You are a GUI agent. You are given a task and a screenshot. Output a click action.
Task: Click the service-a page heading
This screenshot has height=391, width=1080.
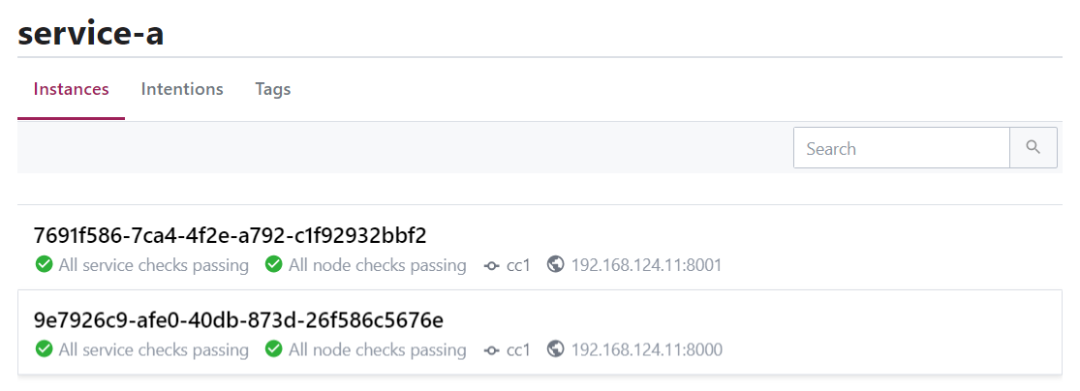pos(90,32)
